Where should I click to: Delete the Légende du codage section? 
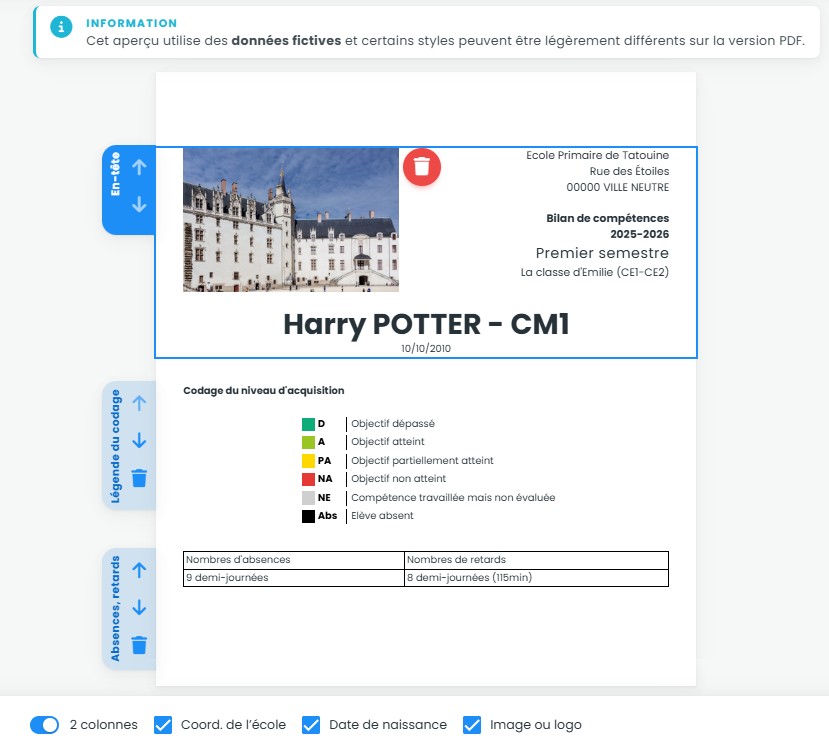pyautogui.click(x=139, y=477)
